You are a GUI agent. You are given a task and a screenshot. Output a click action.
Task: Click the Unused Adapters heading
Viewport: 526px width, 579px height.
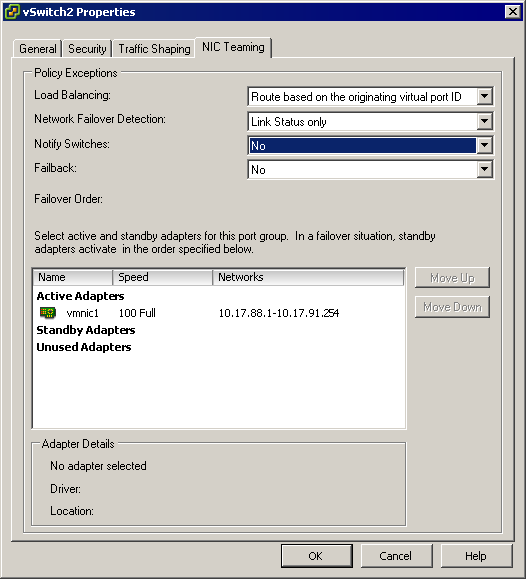point(84,347)
